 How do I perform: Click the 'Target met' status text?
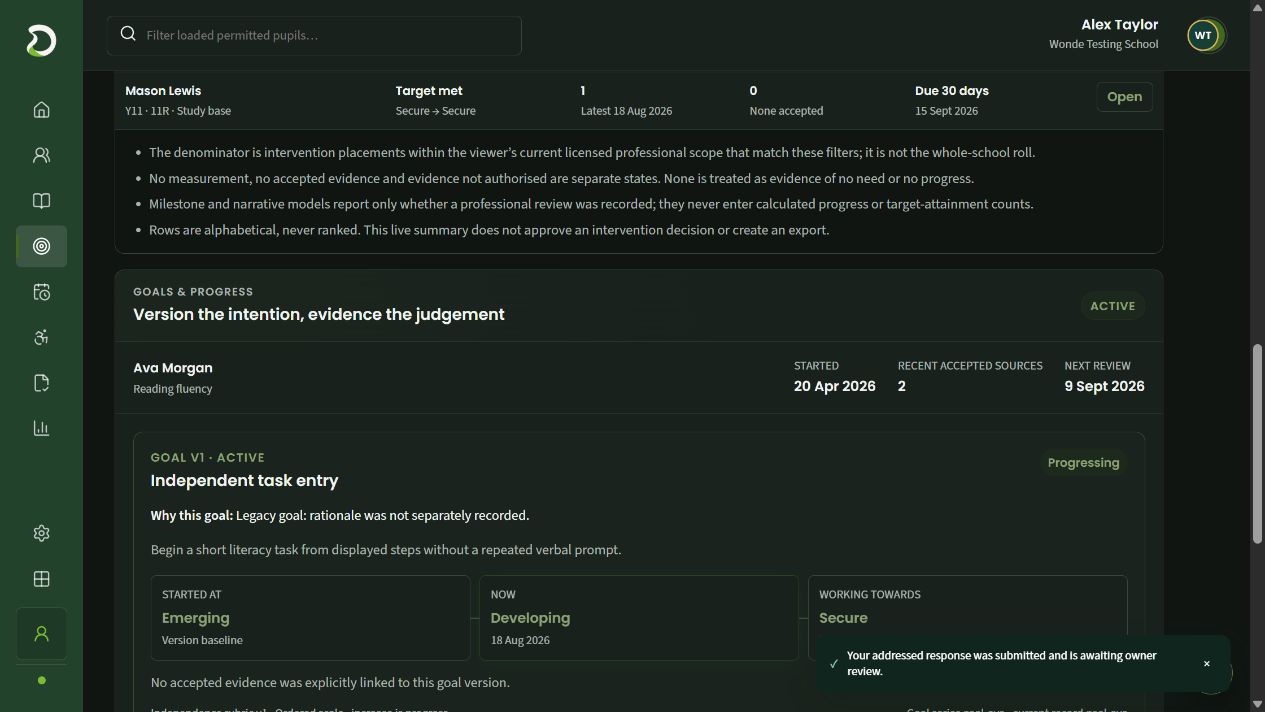tap(429, 91)
